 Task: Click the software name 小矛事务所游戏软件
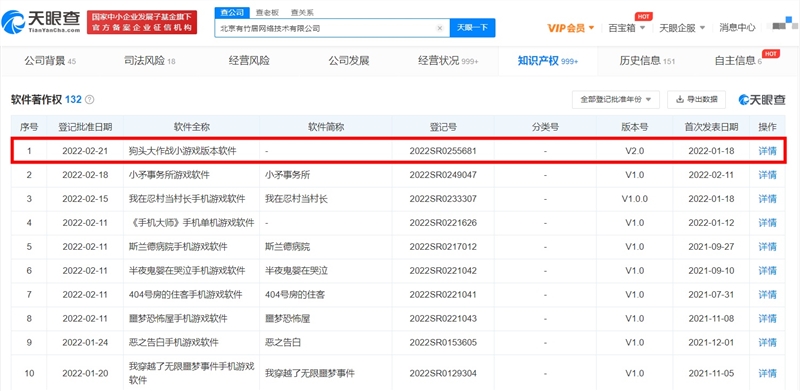pos(169,175)
